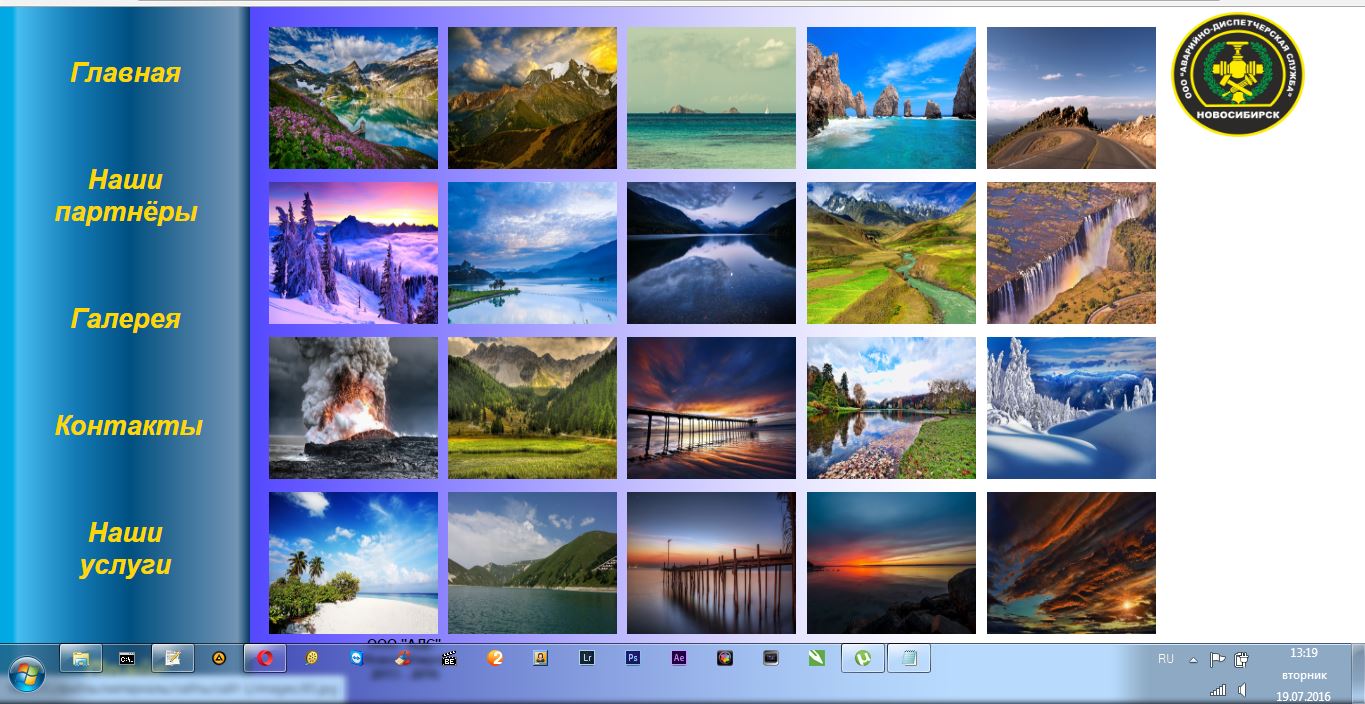Open Windows Explorer from the taskbar
Image resolution: width=1365 pixels, height=704 pixels.
point(81,658)
